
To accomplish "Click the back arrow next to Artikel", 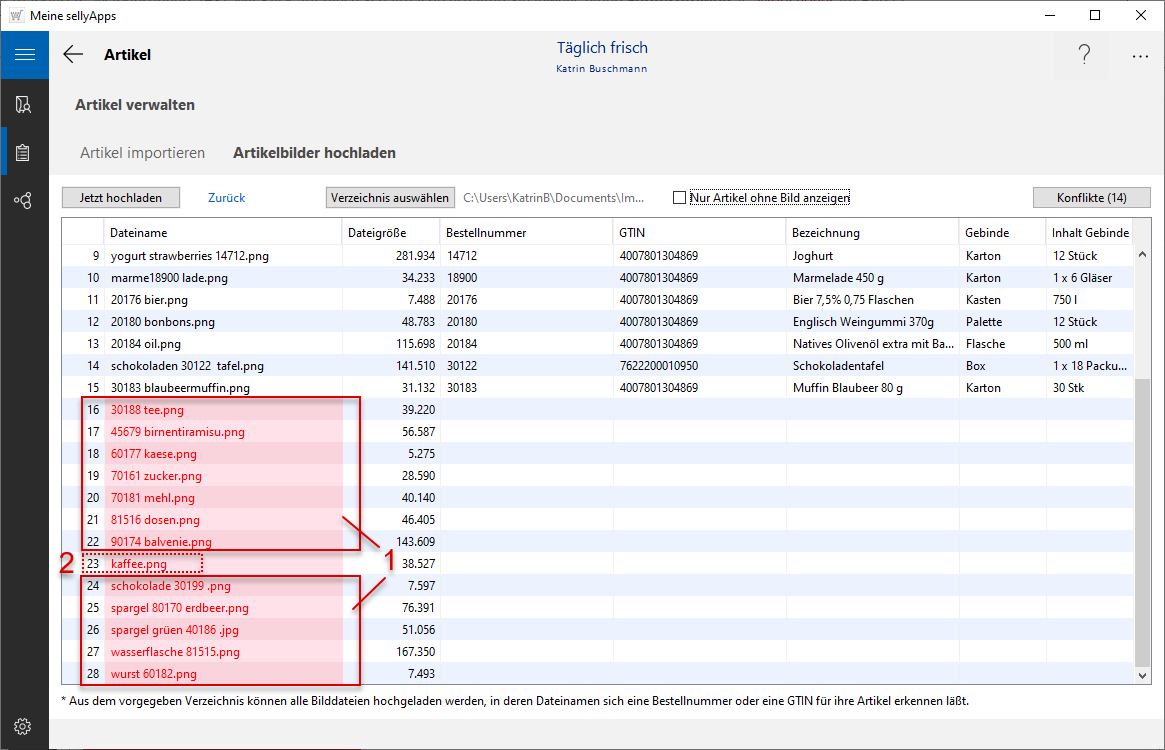I will point(73,55).
